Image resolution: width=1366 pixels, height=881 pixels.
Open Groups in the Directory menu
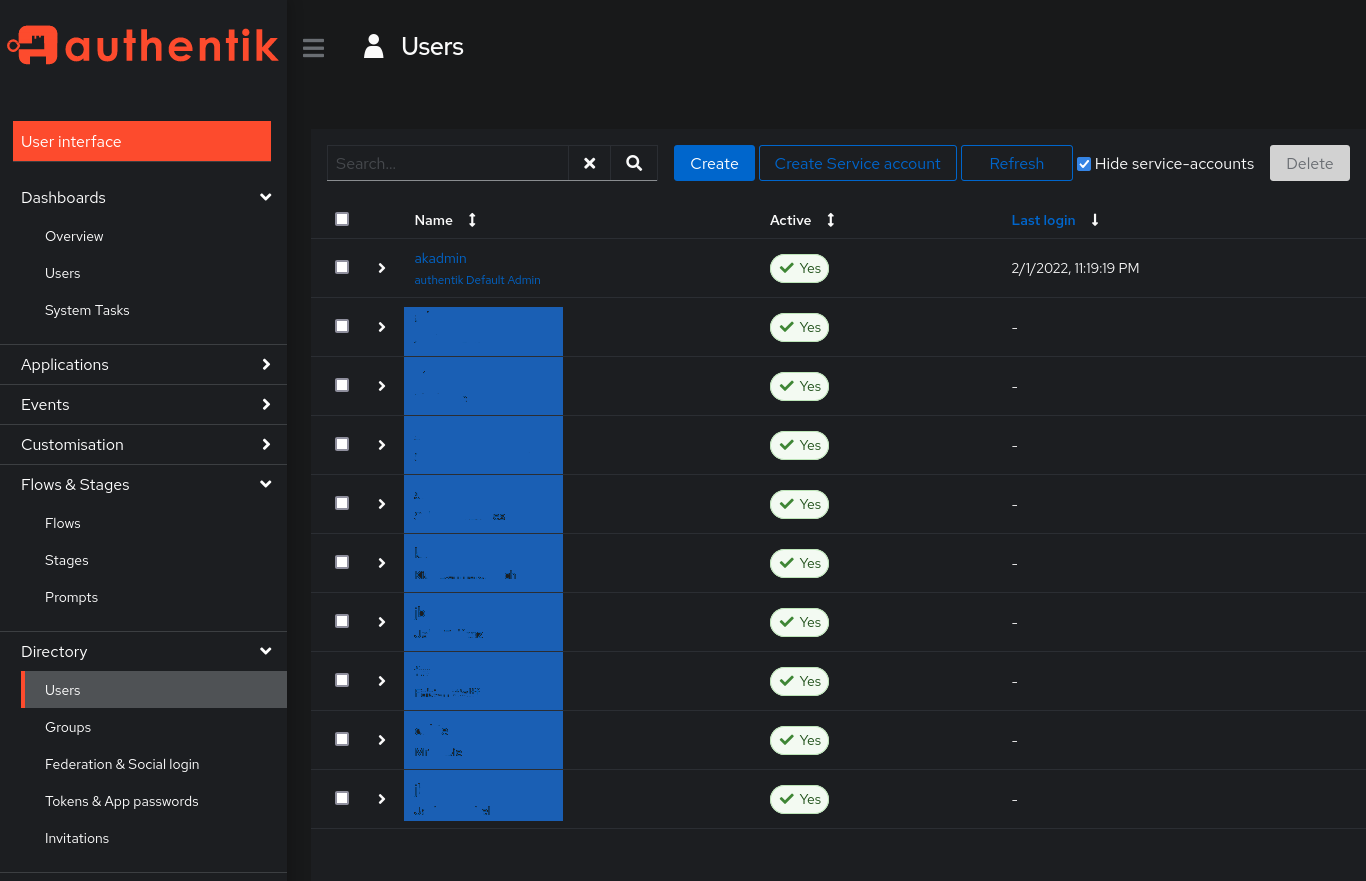click(68, 727)
